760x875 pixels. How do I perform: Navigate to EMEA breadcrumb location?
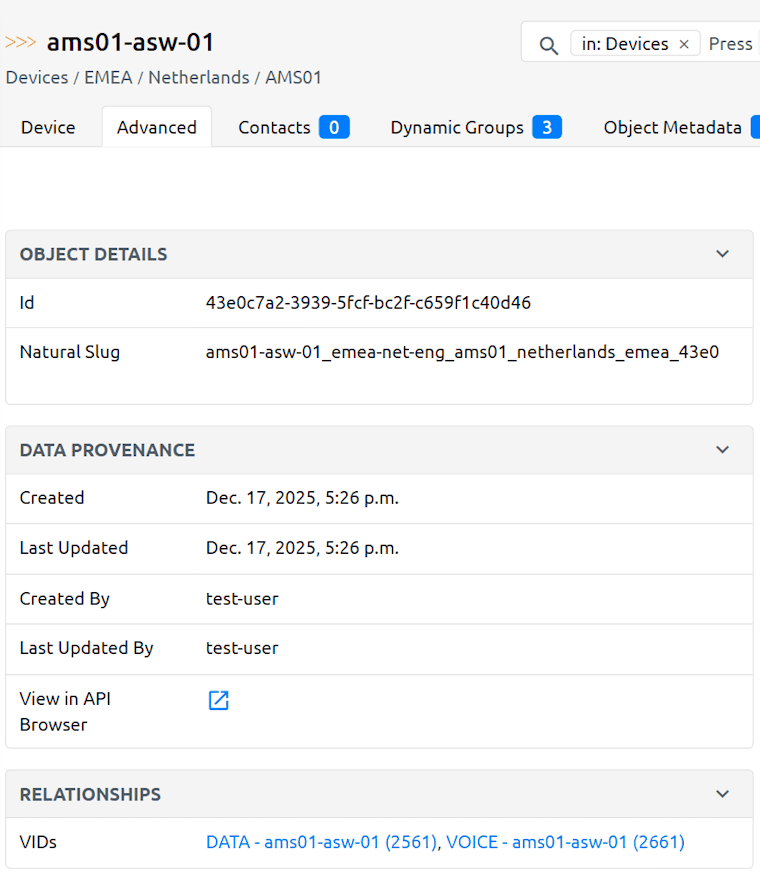coord(108,77)
